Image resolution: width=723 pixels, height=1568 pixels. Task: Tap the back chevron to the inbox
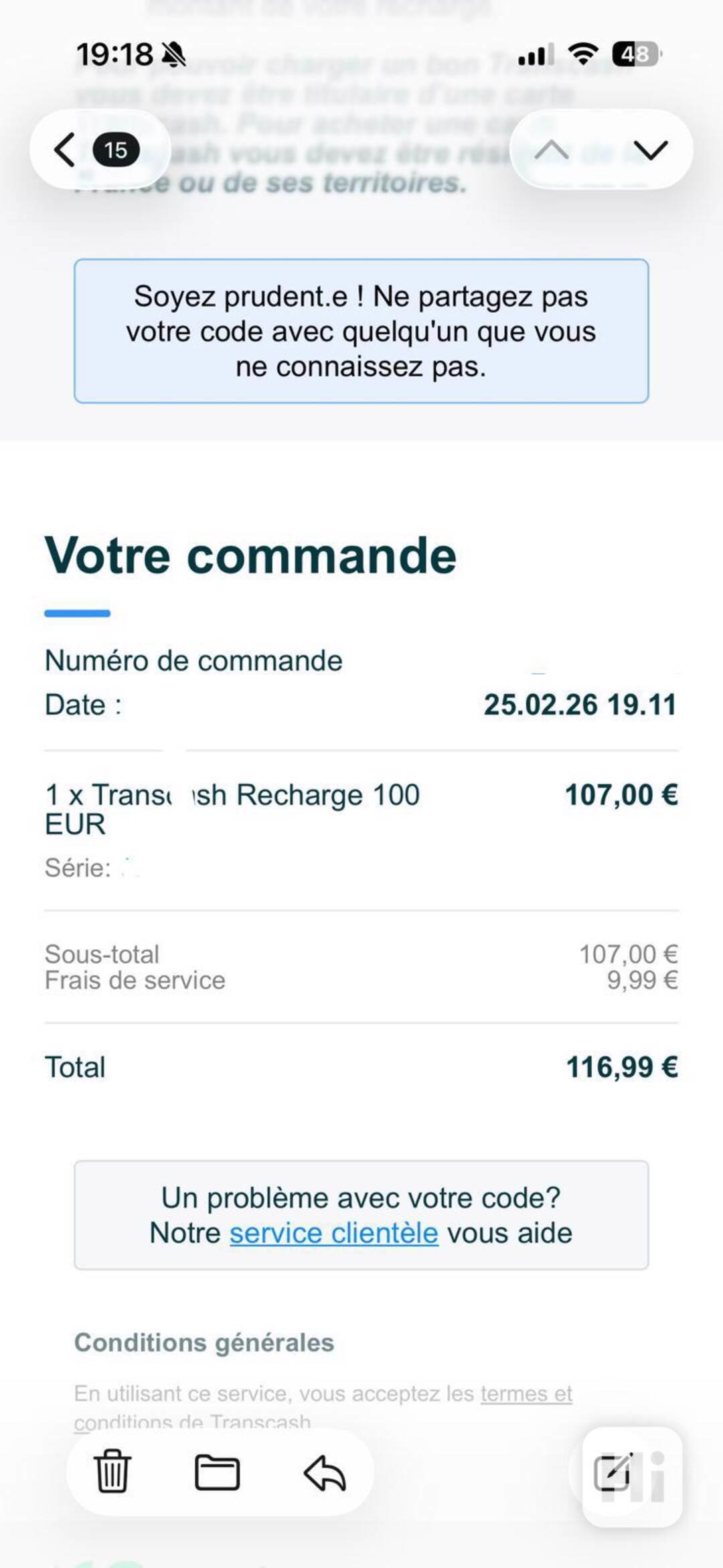65,149
